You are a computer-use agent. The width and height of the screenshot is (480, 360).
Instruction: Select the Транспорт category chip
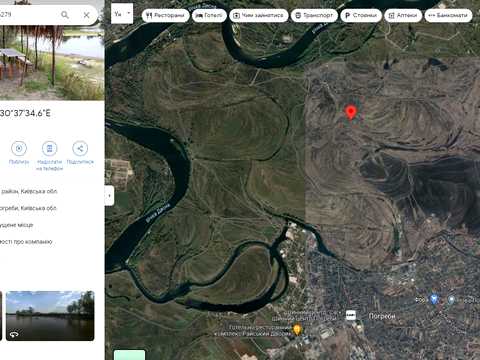click(x=314, y=15)
